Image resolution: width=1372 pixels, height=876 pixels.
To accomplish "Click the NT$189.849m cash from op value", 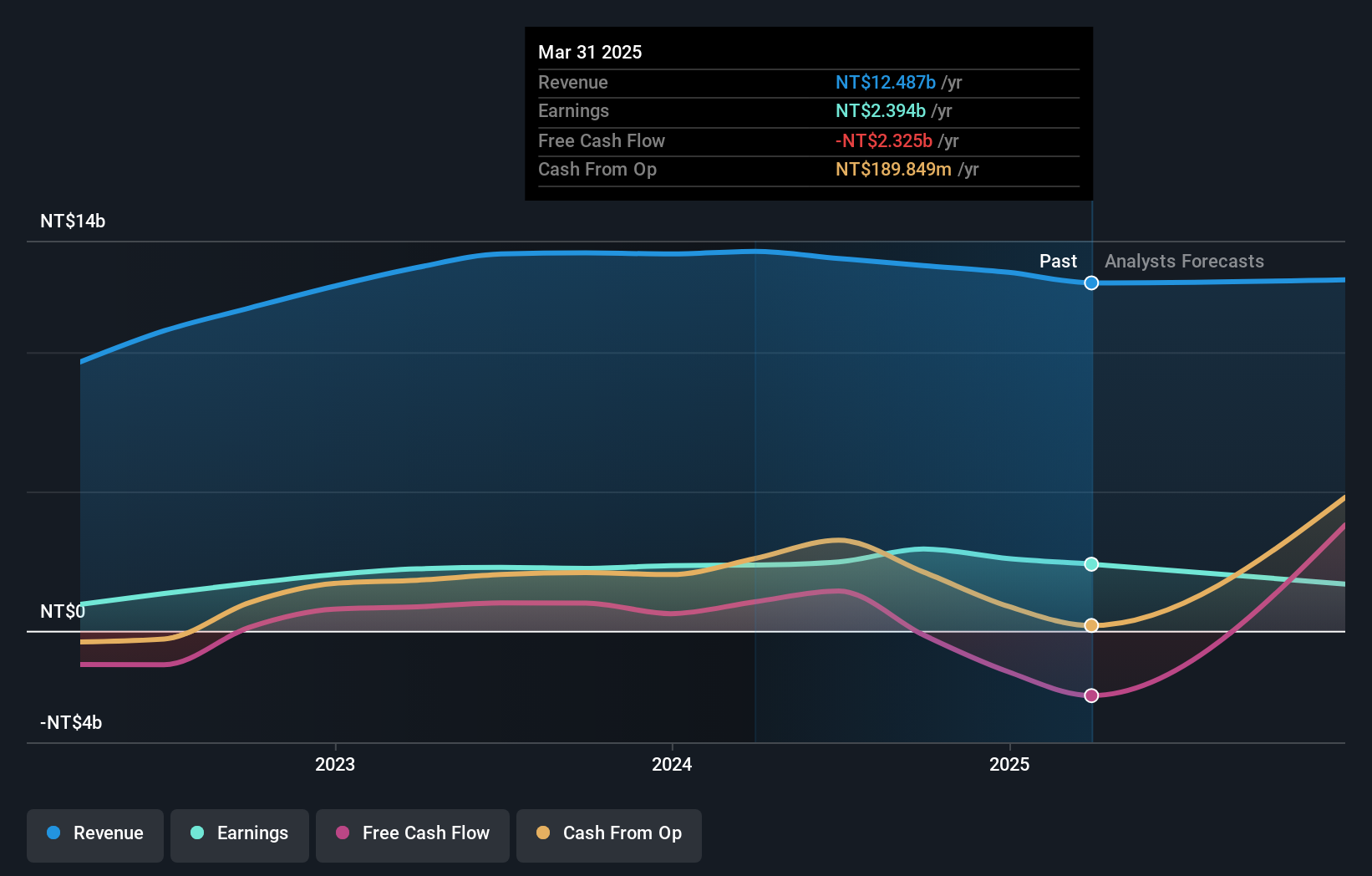I will tap(893, 170).
